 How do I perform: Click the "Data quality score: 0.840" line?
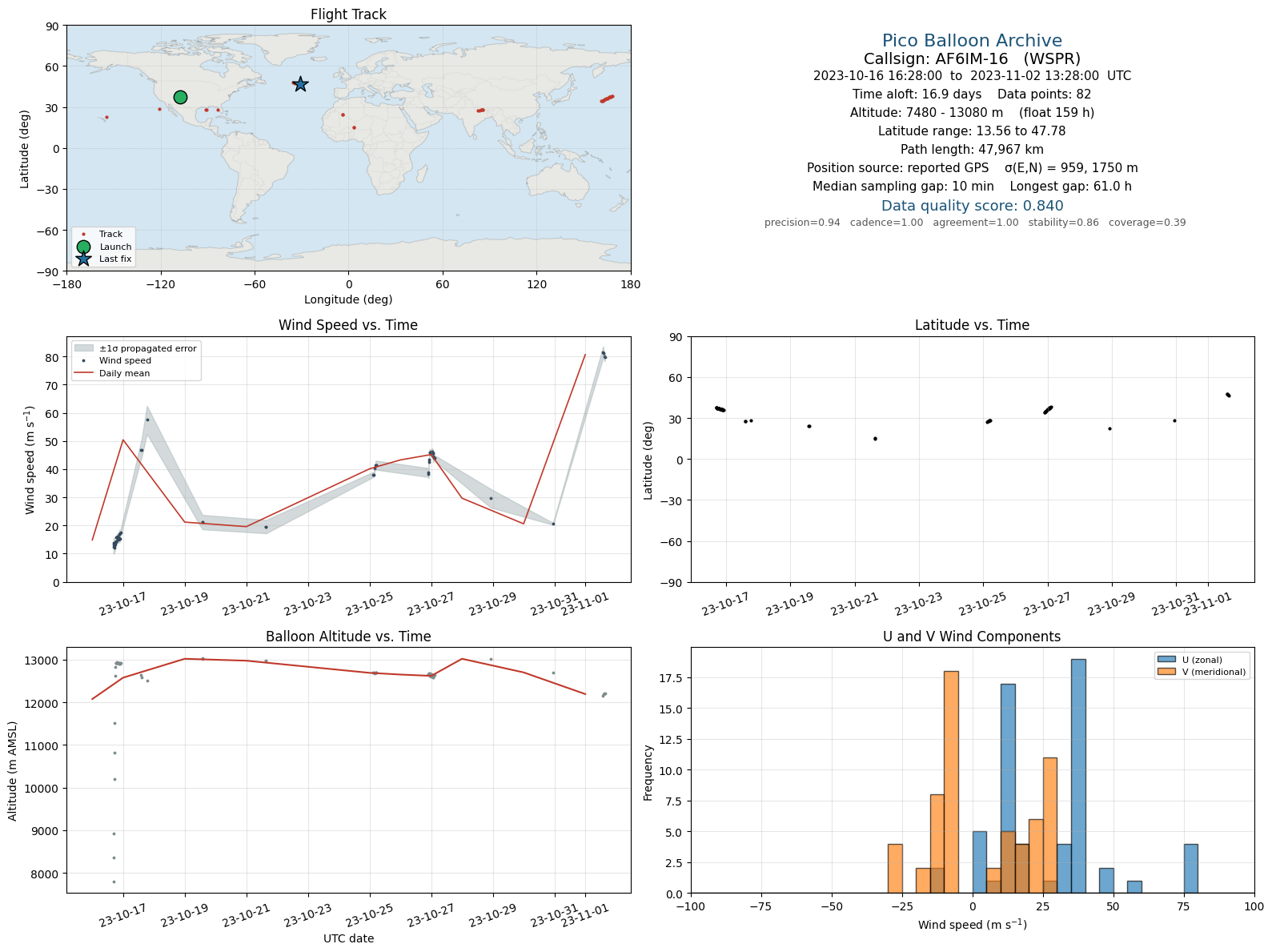point(972,206)
